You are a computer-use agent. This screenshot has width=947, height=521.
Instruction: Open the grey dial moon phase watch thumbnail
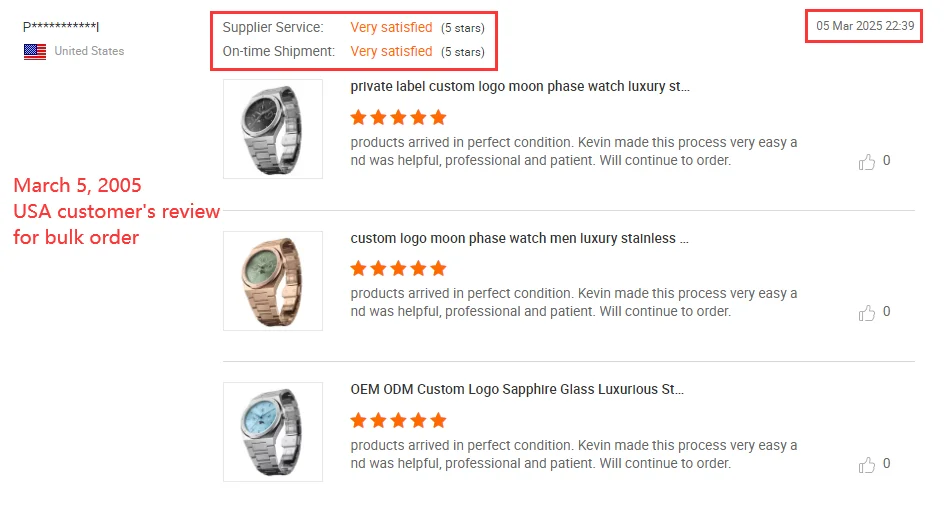(x=273, y=129)
